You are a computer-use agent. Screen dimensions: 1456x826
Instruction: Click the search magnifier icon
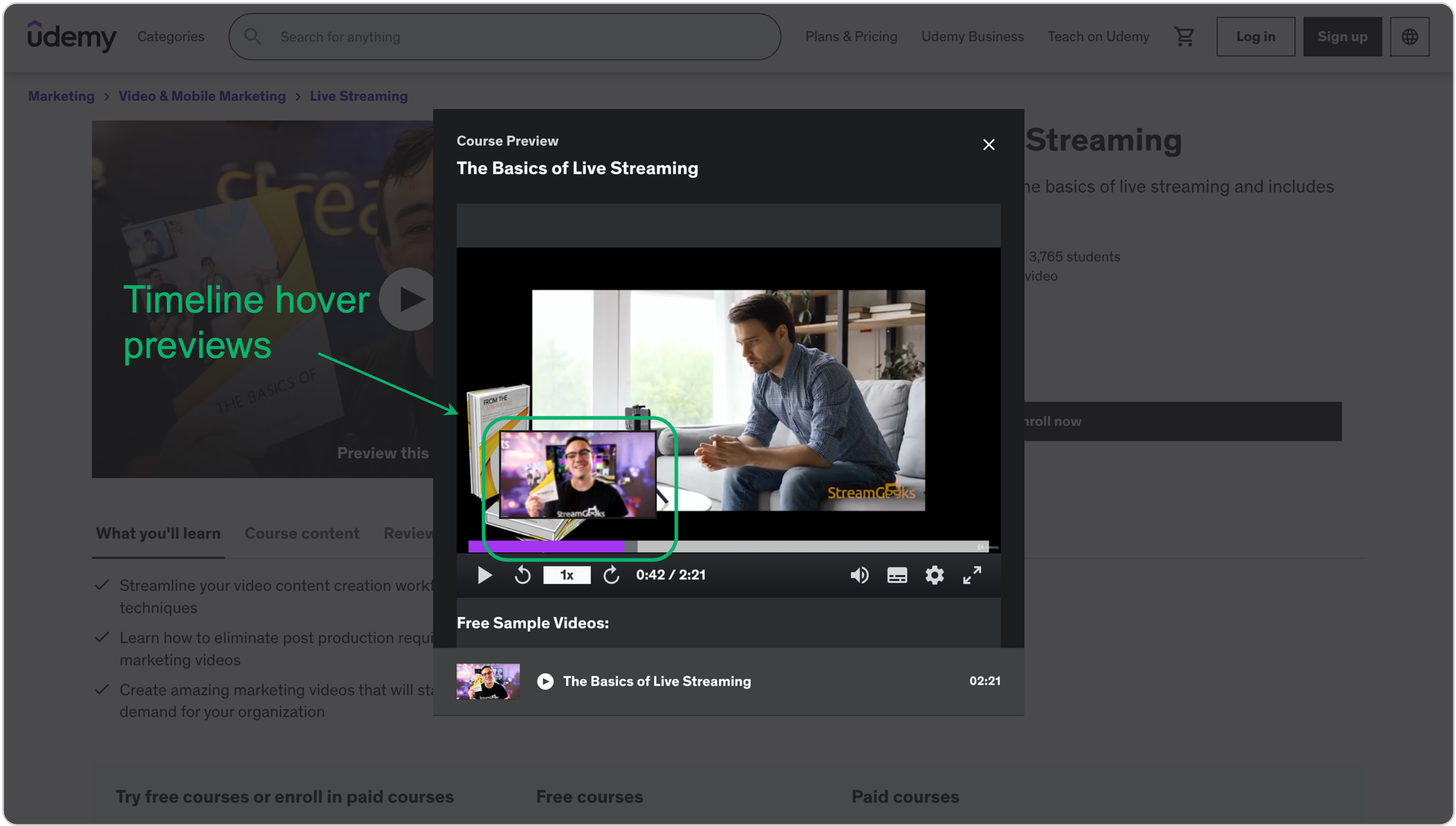click(x=253, y=37)
